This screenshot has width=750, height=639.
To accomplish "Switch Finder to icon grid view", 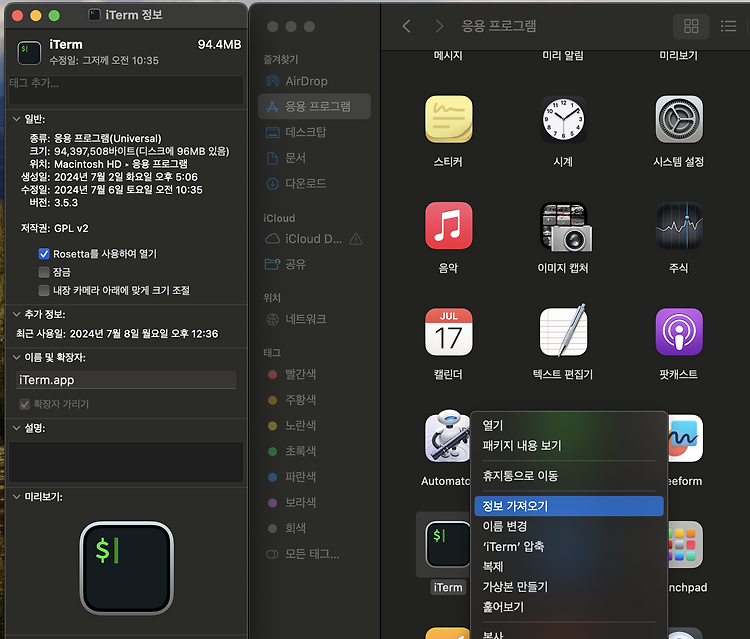I will coord(691,26).
